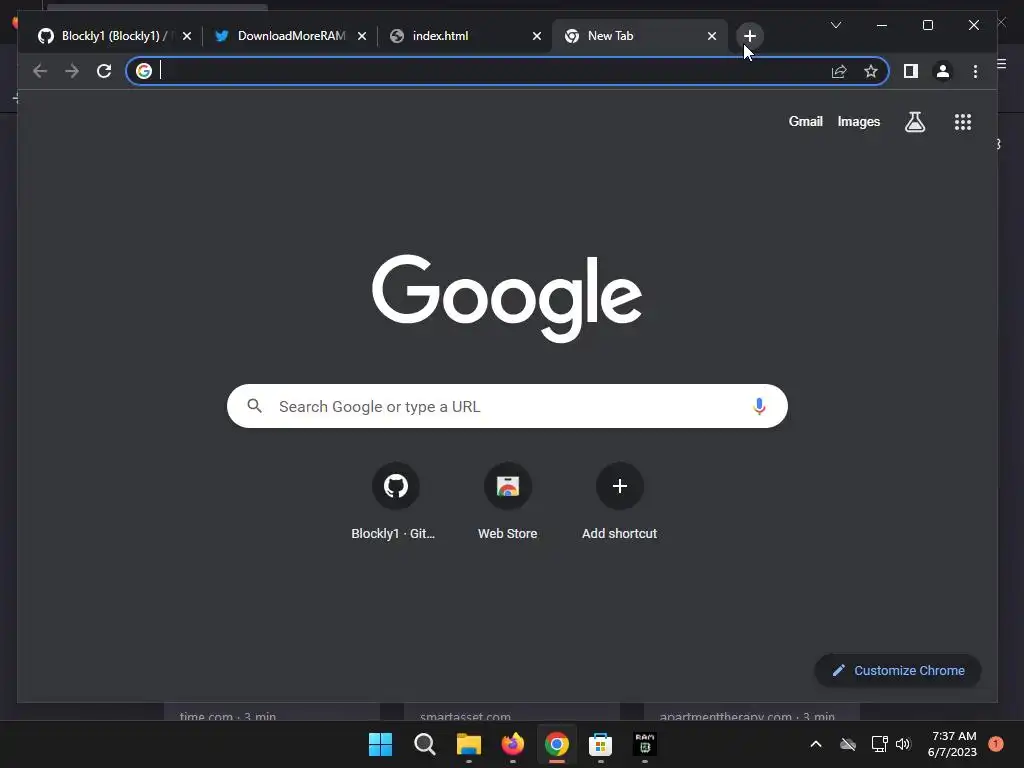Click Customize Chrome button
Screen dimensions: 1024x768
(x=898, y=671)
